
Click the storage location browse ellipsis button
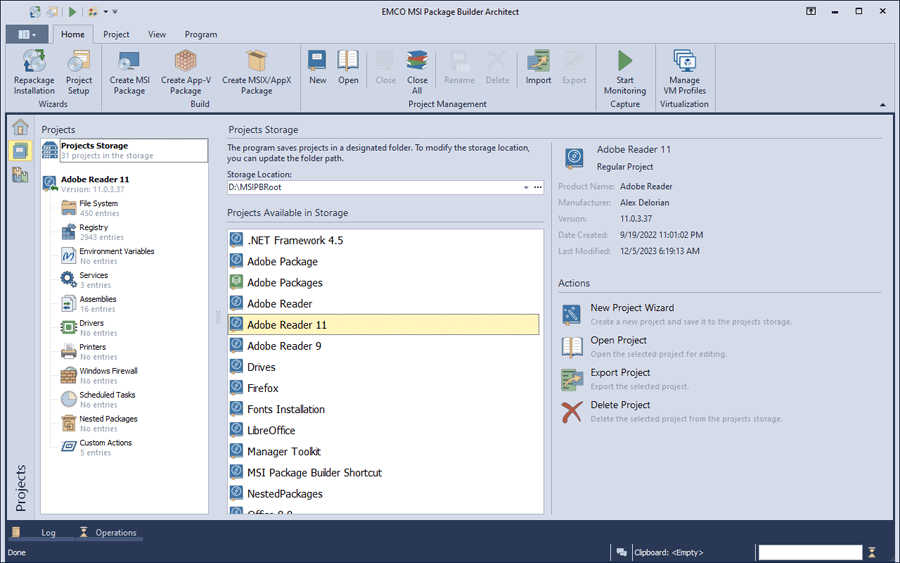point(538,187)
